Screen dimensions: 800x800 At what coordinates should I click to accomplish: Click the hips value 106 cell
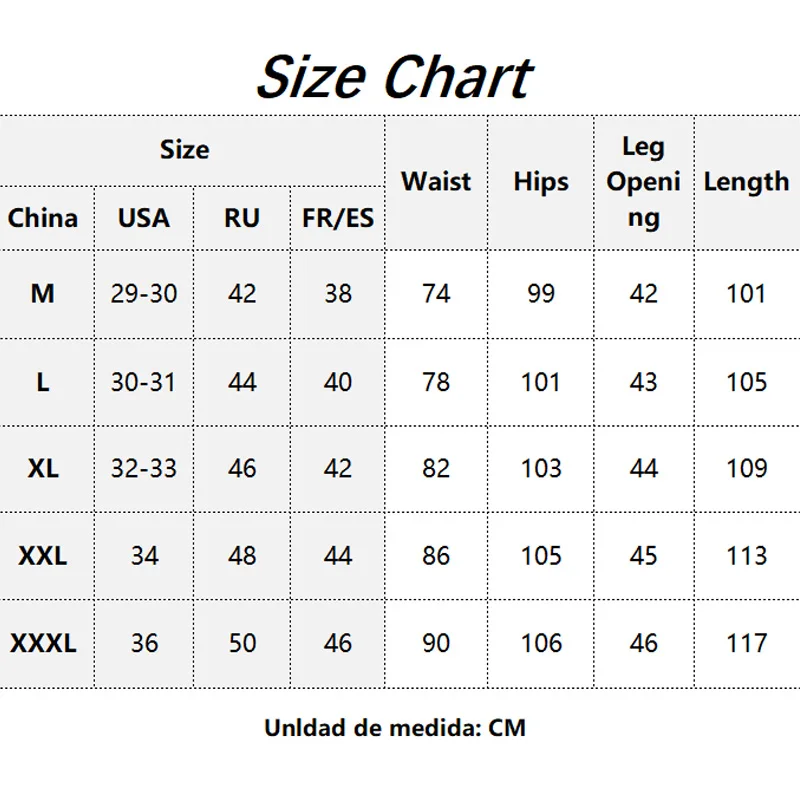pos(541,643)
